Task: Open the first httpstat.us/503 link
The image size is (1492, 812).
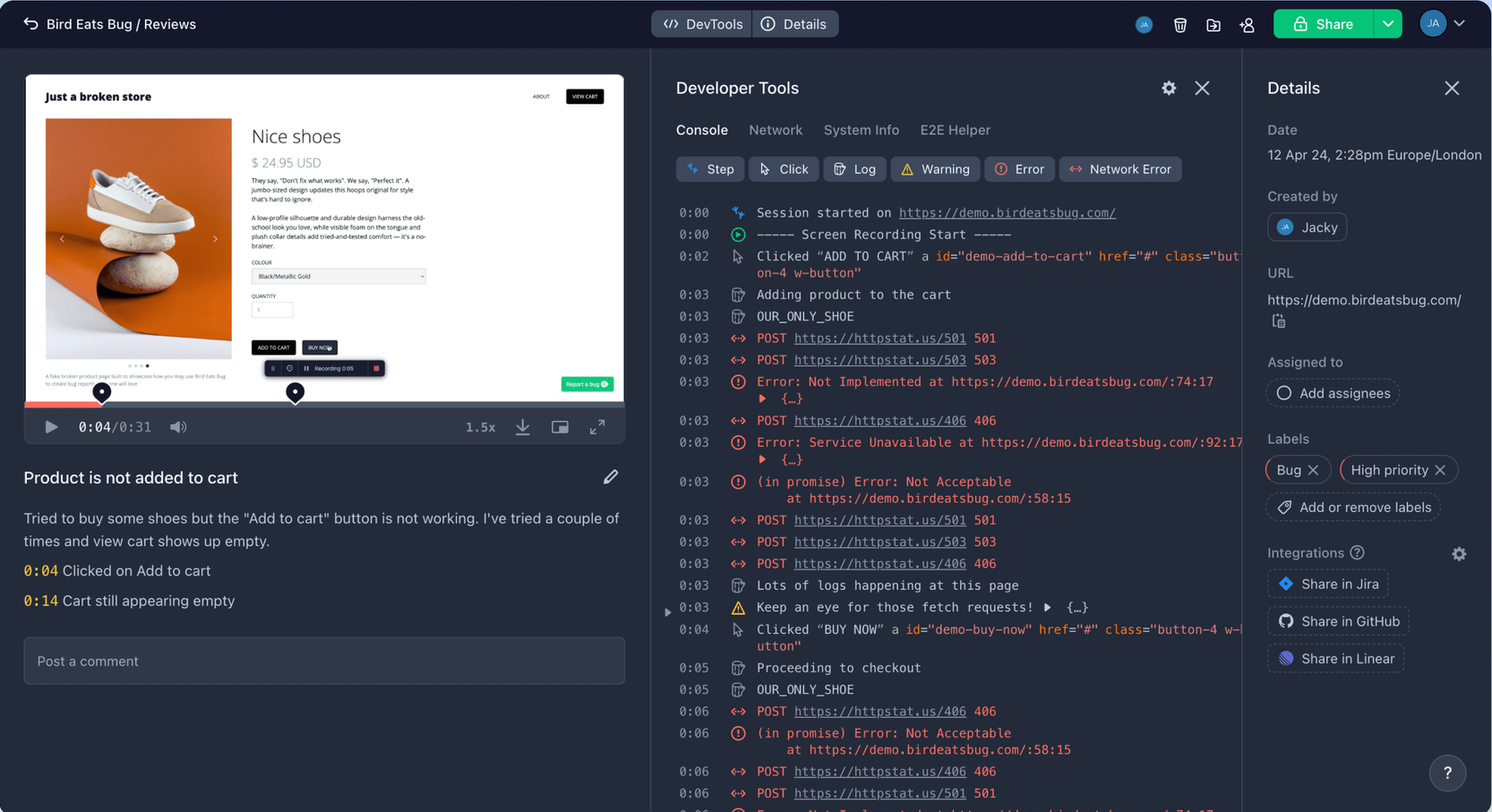Action: tap(879, 360)
